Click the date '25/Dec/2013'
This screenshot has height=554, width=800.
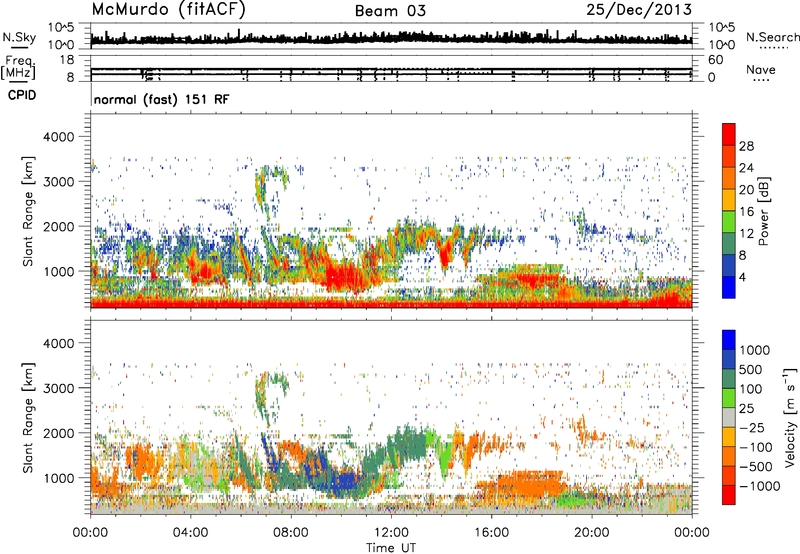coord(639,10)
